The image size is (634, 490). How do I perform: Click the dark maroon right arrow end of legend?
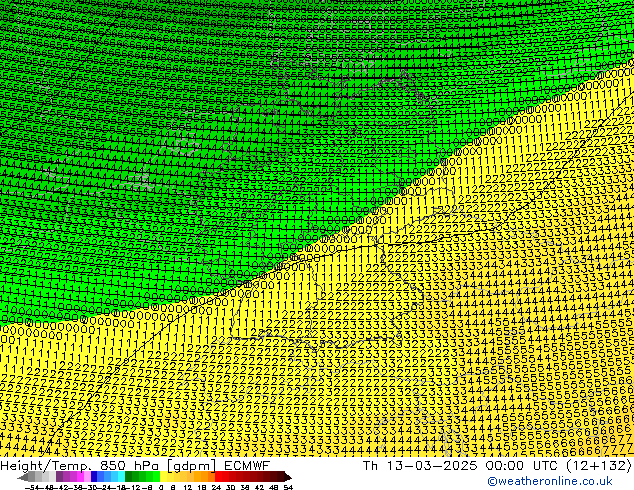tap(287, 477)
